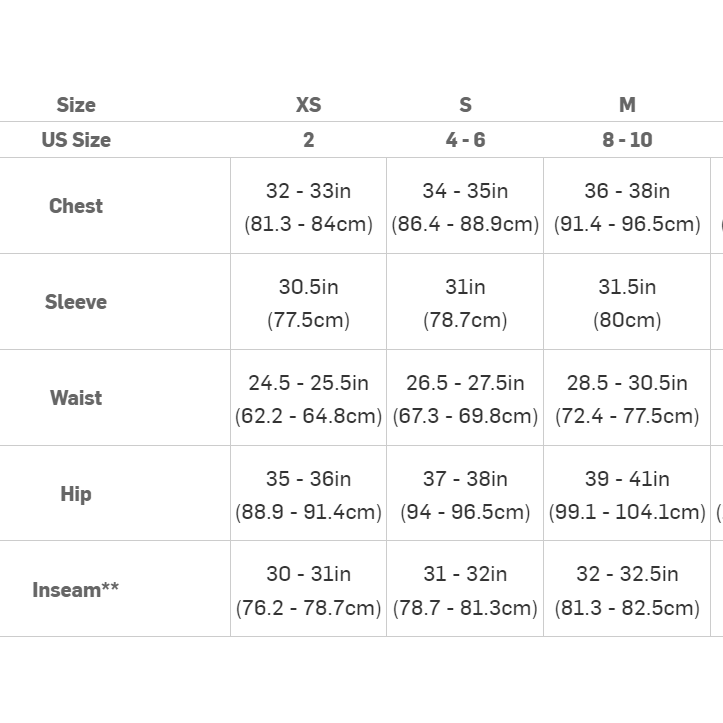The width and height of the screenshot is (723, 723).
Task: Click the US Size 8 - 10 cell
Action: pos(627,140)
